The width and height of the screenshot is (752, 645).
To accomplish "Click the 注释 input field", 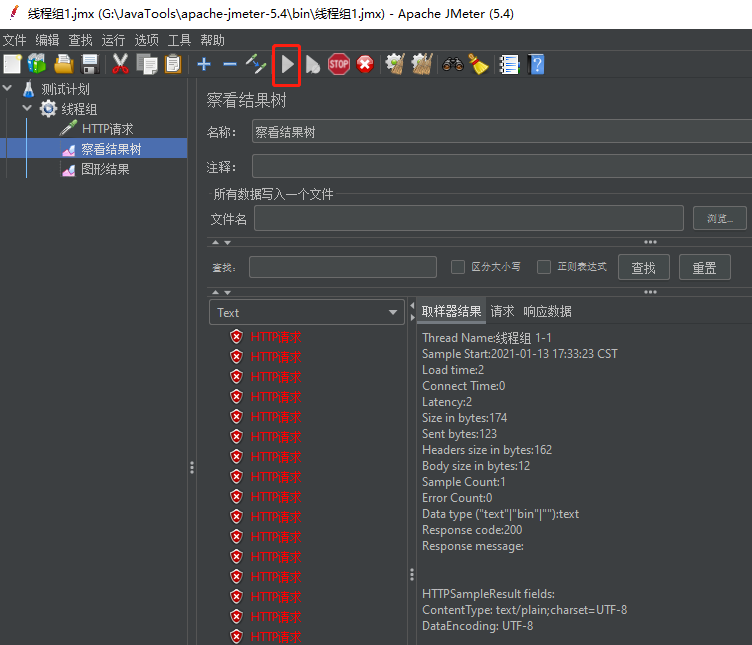I will coord(502,167).
